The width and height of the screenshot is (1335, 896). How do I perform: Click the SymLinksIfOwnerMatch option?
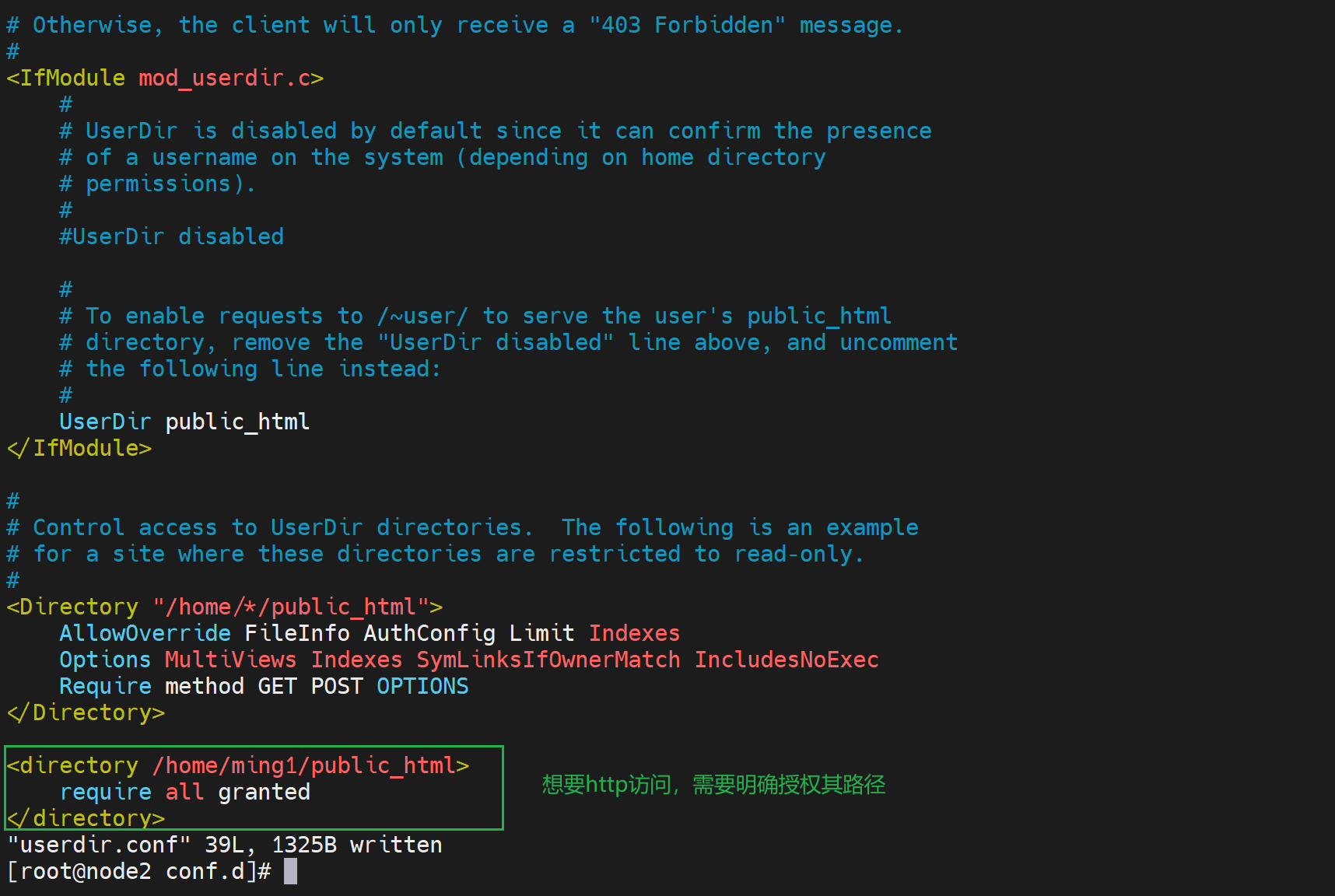[x=548, y=660]
